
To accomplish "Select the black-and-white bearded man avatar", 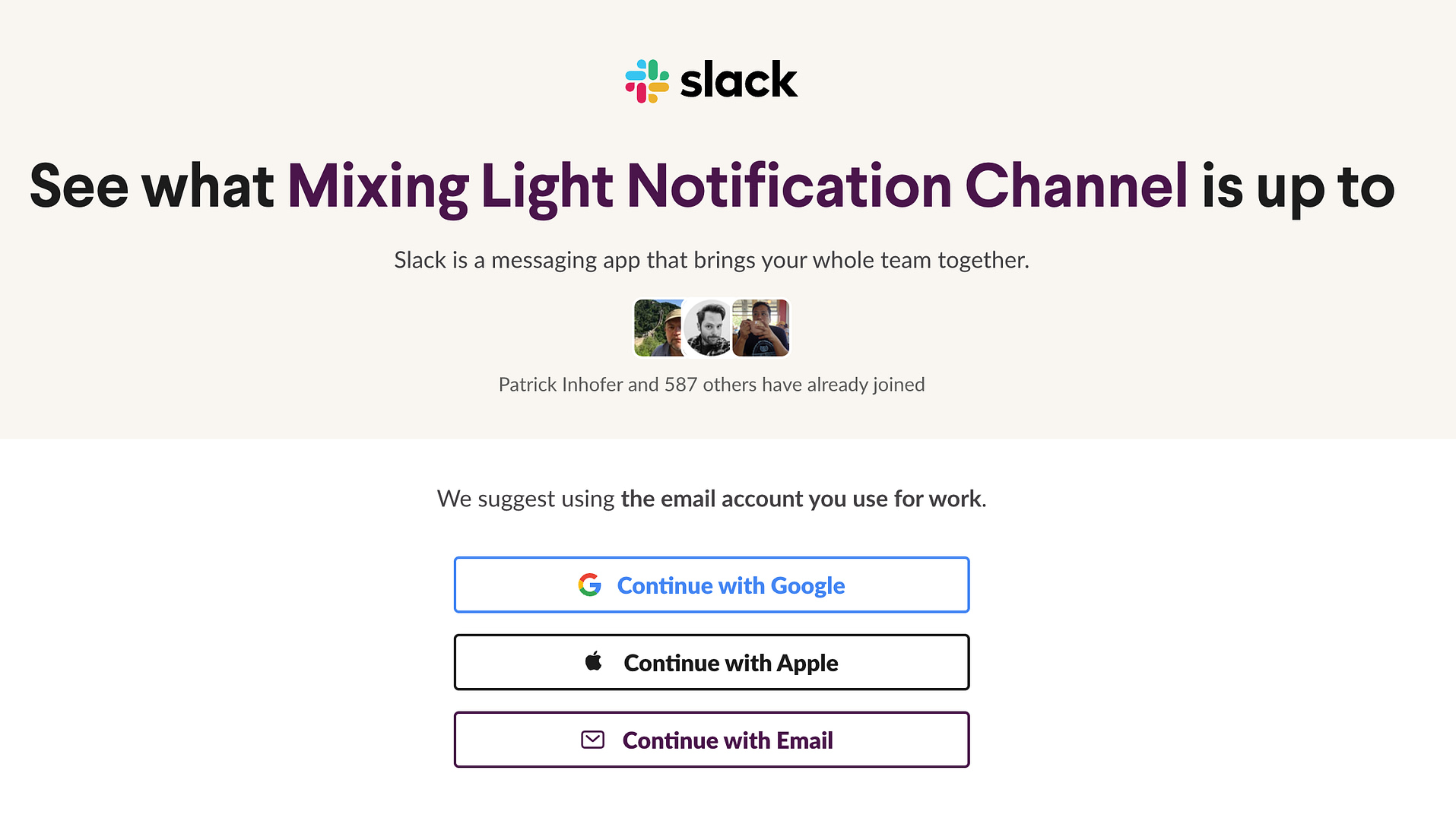I will click(708, 328).
